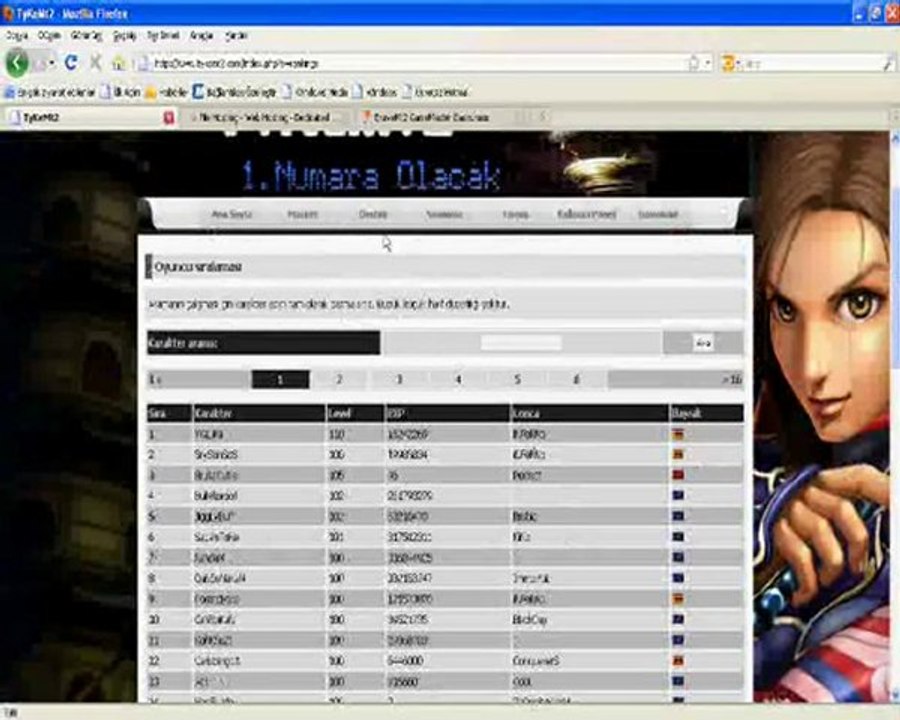Click the blue flag in rank 13 row
900x720 pixels.
tap(678, 681)
